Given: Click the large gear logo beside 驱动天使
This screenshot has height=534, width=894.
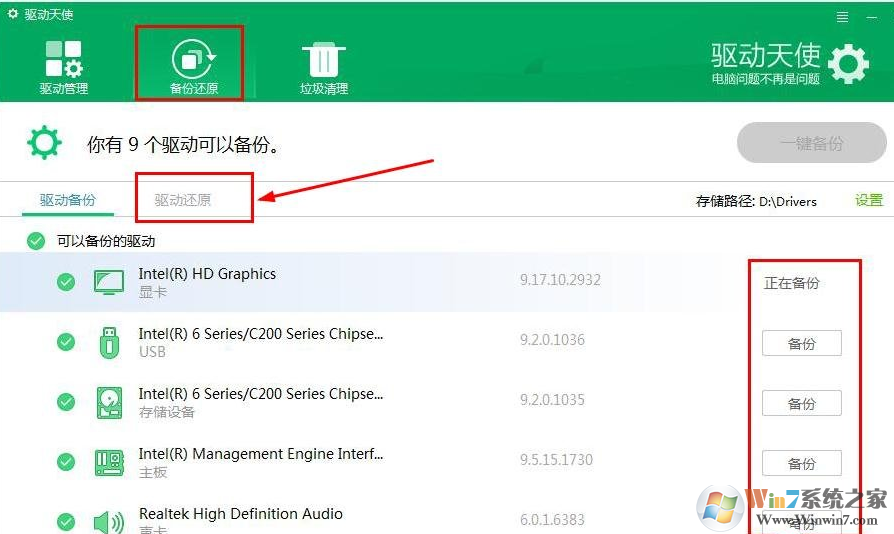Looking at the screenshot, I should [848, 64].
